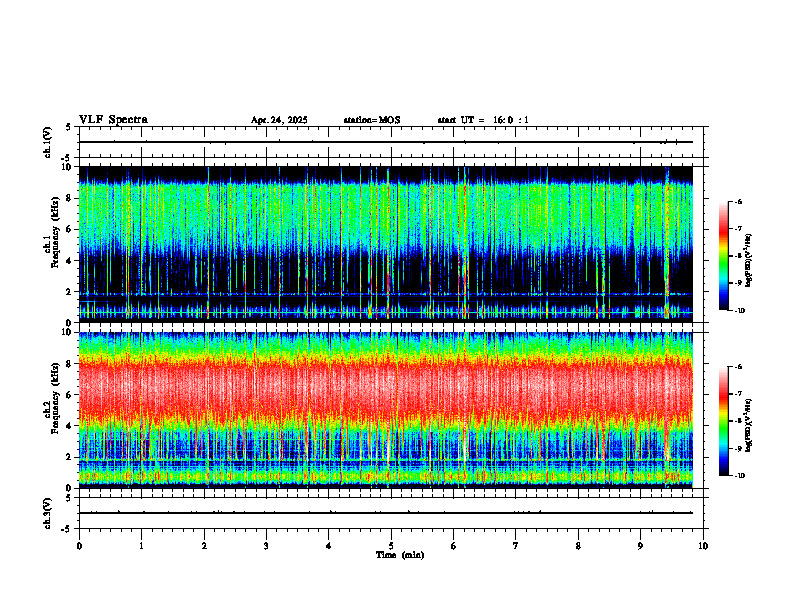Click tick label 5 on the Time axis

[391, 546]
